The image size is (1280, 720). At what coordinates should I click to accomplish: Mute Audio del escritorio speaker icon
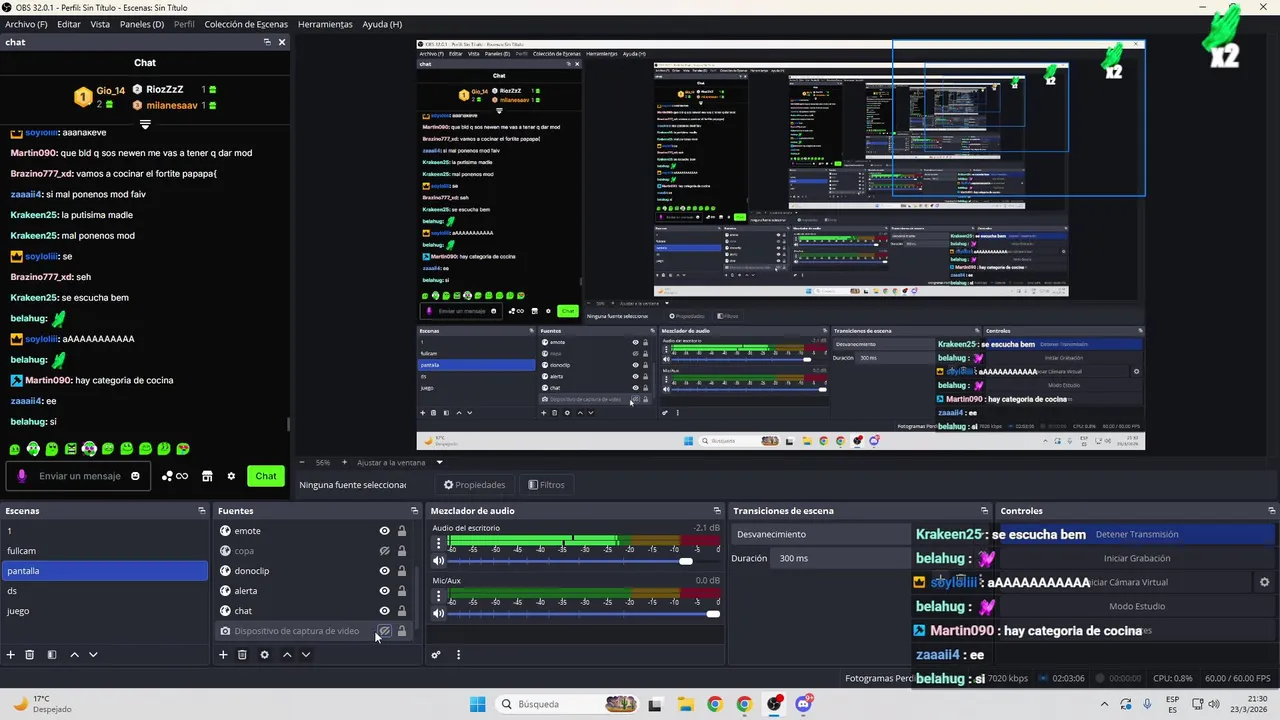click(x=438, y=561)
